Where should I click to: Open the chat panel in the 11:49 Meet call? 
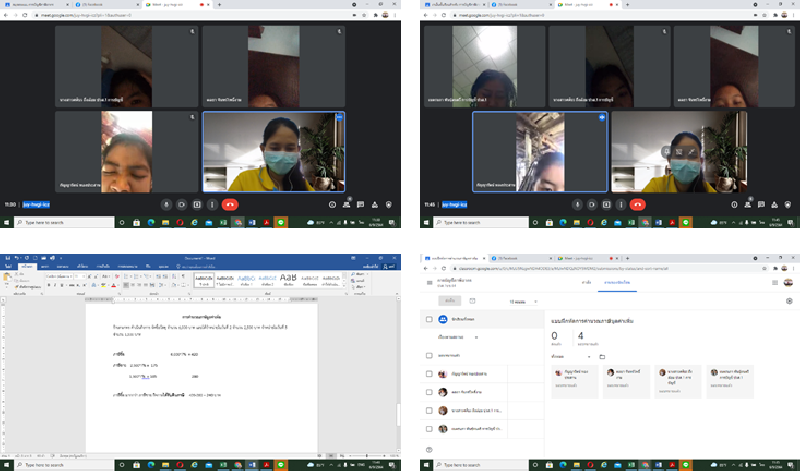762,204
